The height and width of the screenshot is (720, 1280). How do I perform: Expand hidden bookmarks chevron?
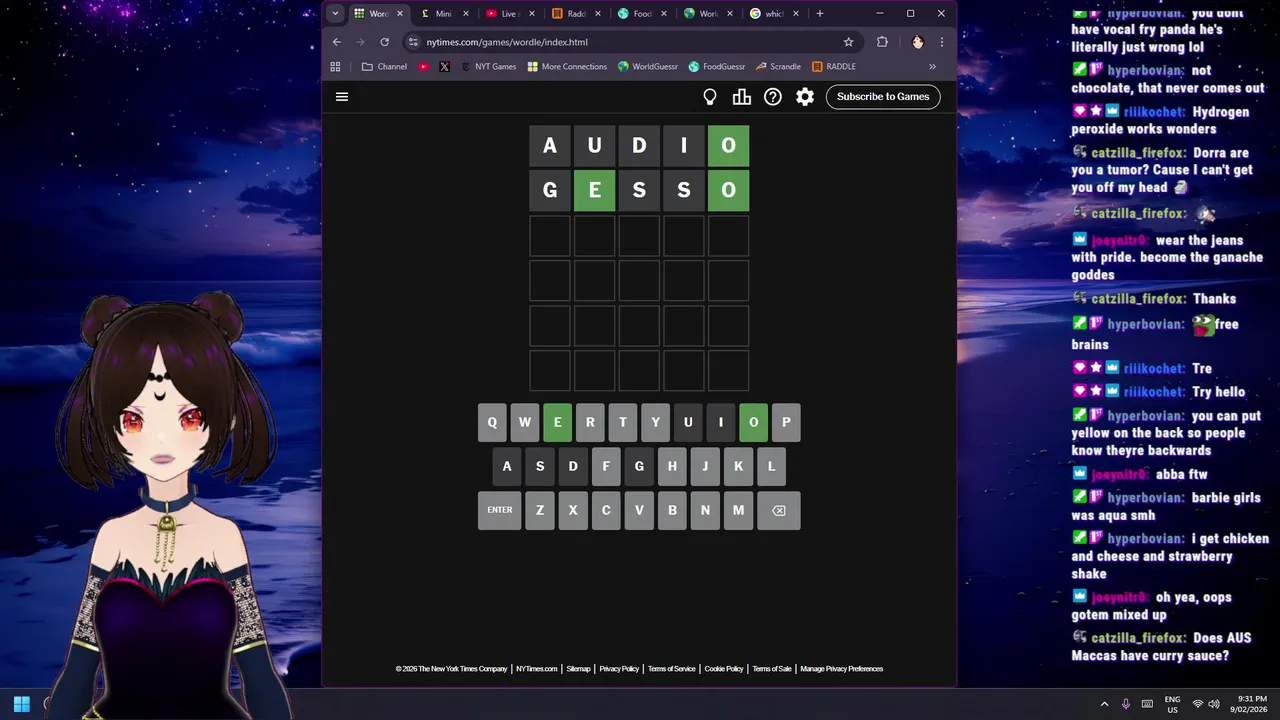(x=932, y=67)
